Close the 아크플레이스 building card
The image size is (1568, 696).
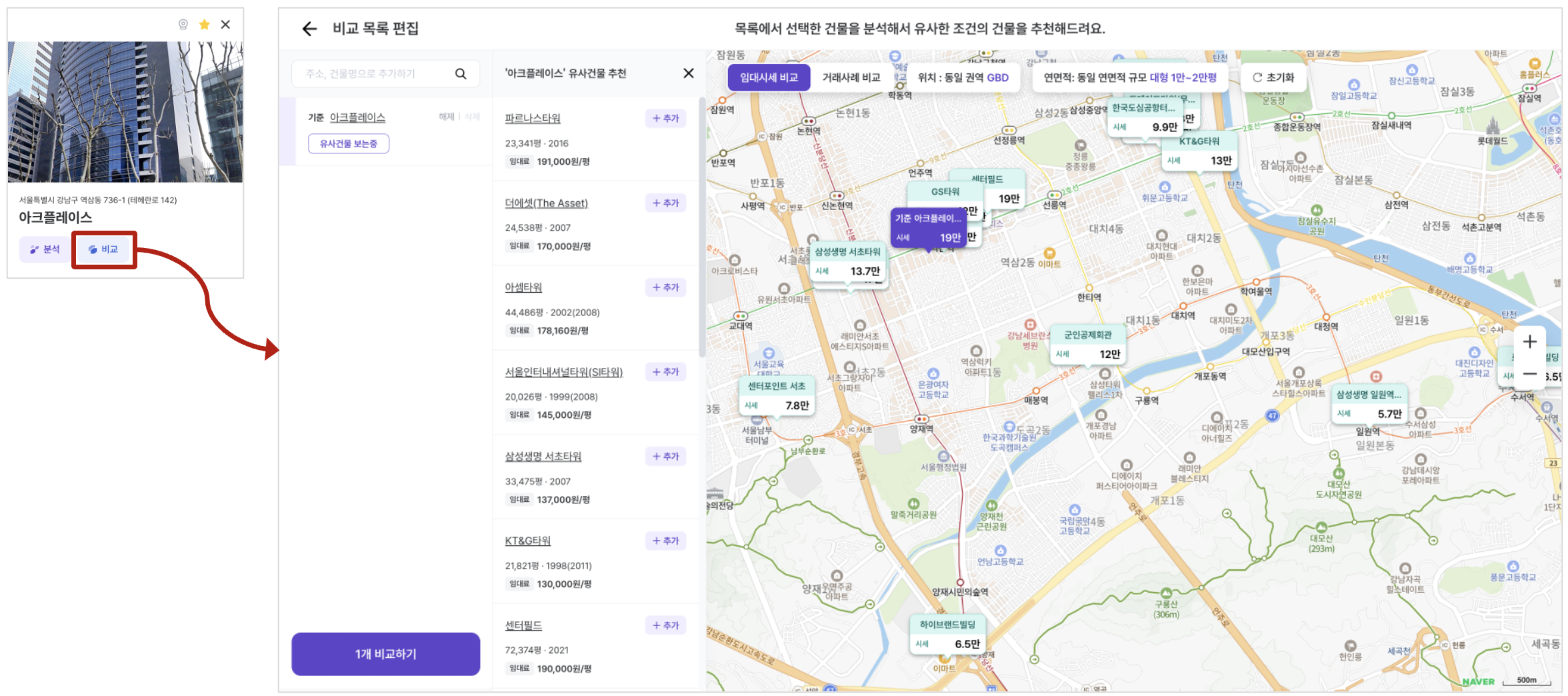click(x=226, y=25)
